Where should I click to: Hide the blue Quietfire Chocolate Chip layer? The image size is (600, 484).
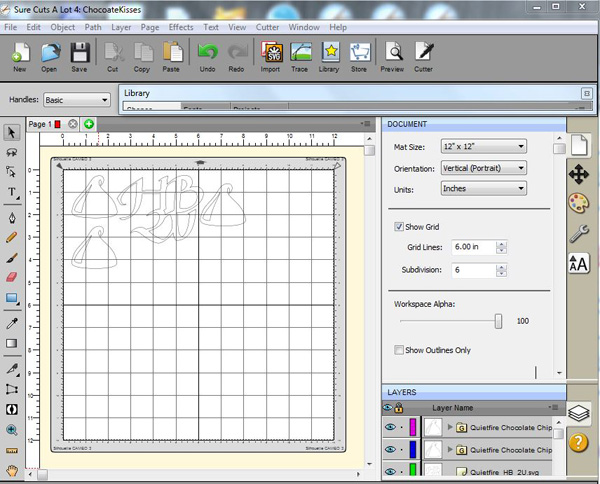(390, 449)
